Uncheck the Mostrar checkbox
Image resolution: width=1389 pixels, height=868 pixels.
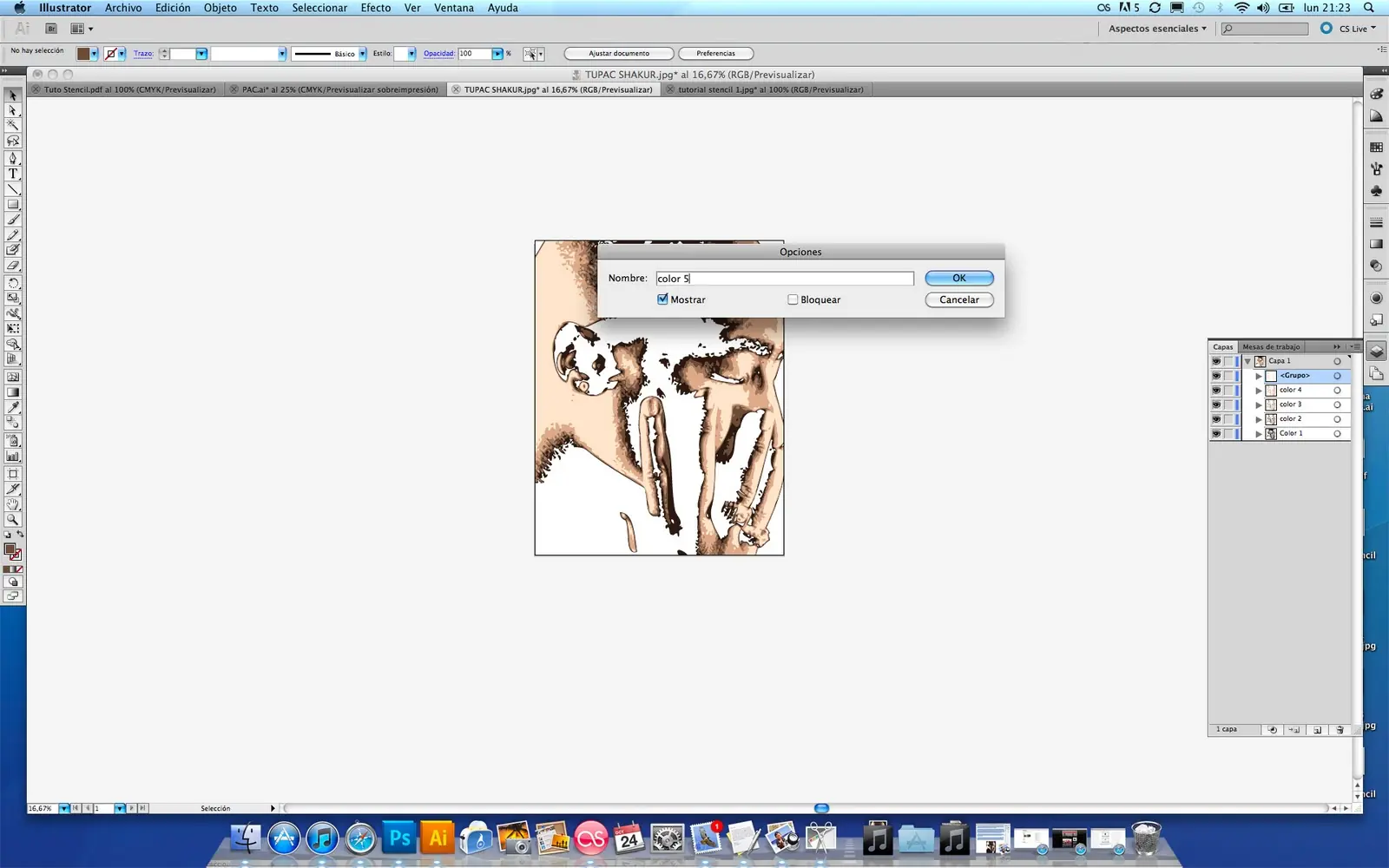tap(662, 299)
